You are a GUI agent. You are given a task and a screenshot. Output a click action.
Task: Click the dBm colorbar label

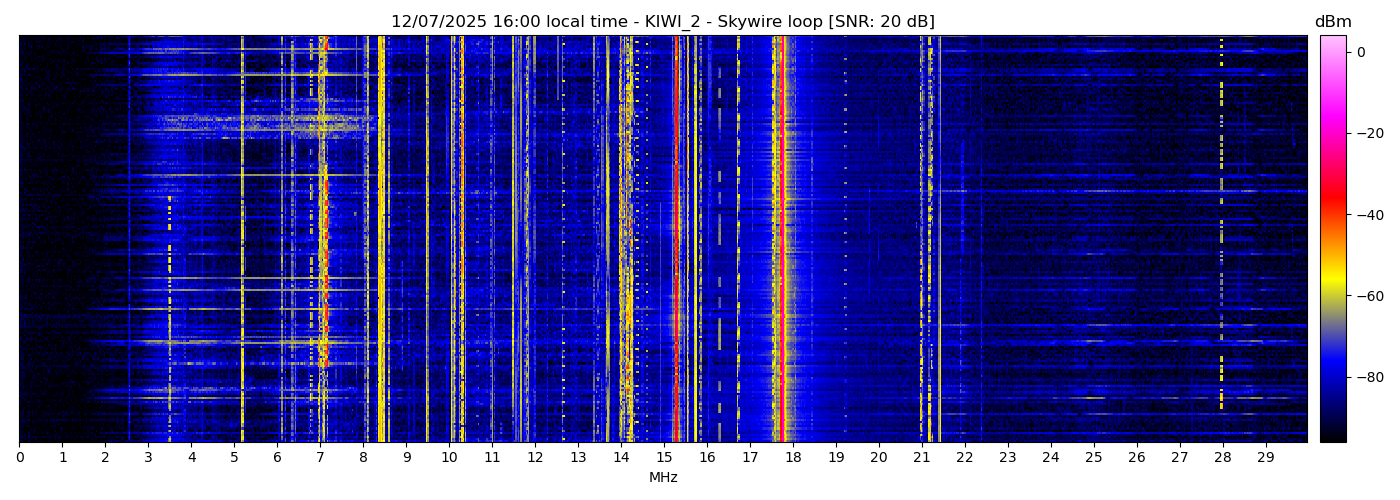coord(1332,22)
